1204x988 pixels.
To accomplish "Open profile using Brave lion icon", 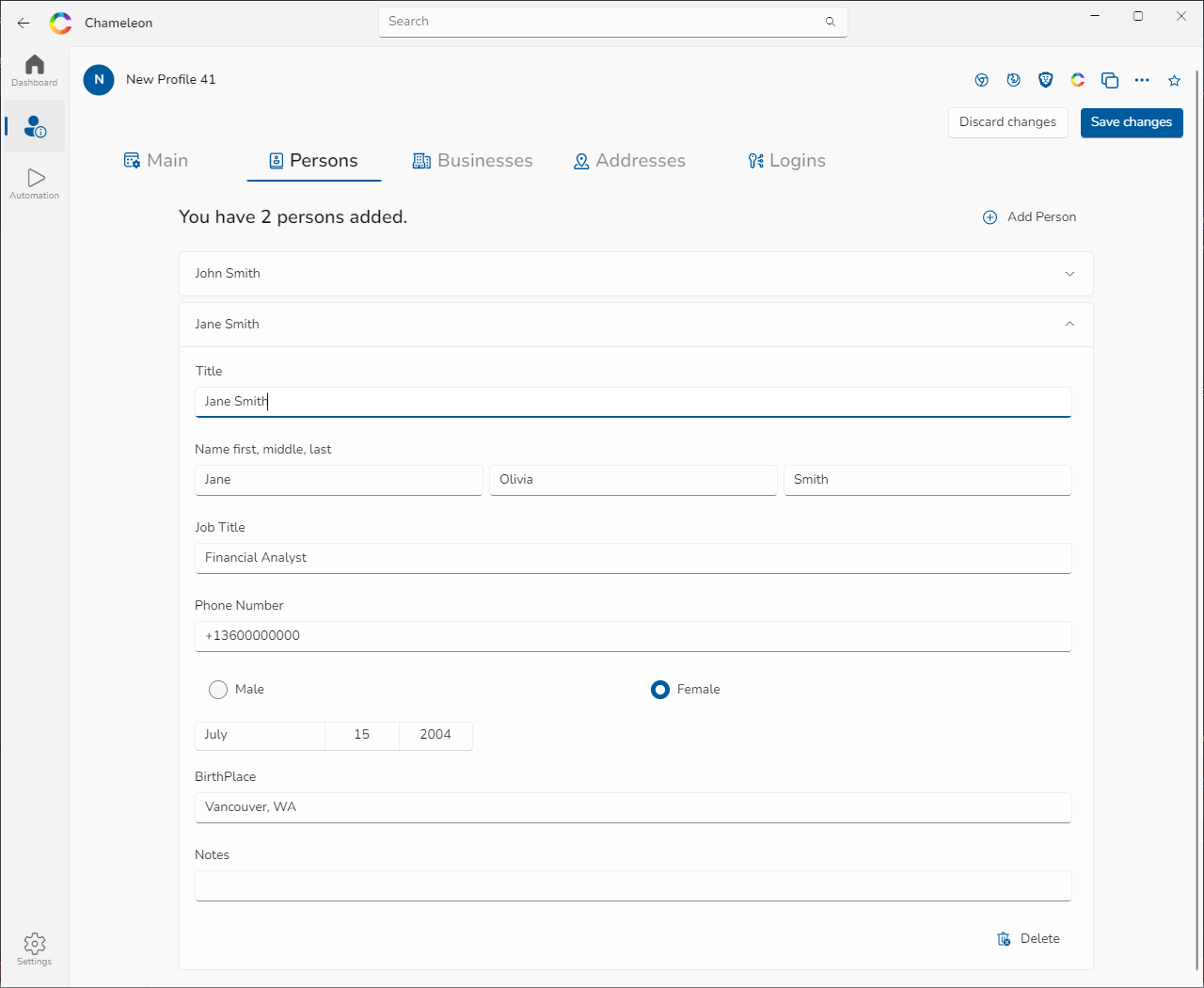I will 1045,81.
